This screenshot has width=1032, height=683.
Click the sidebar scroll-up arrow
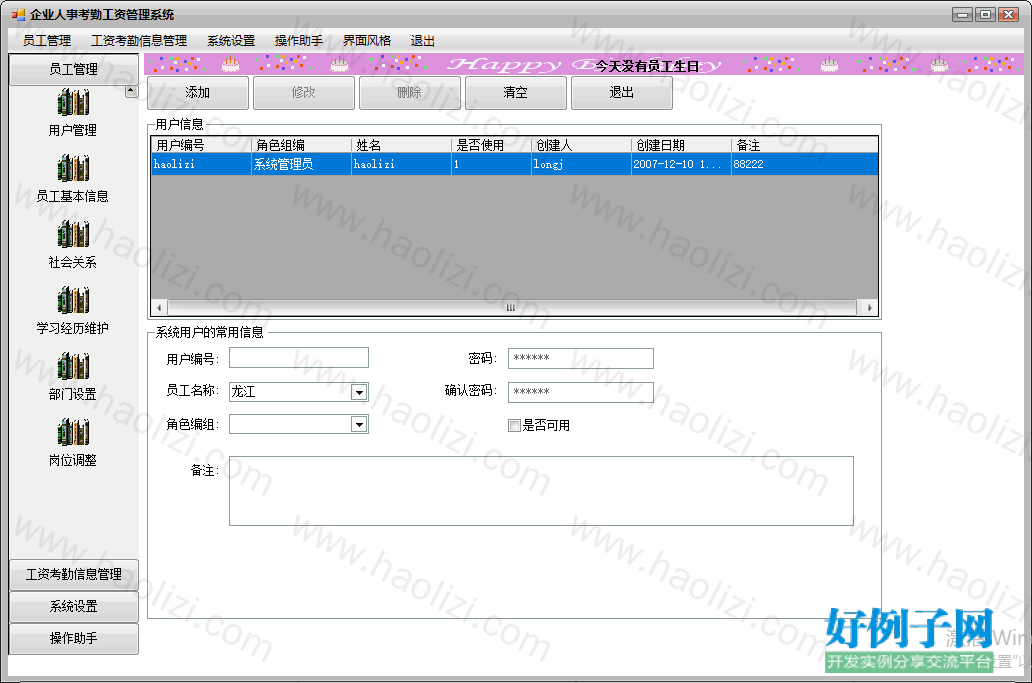[x=131, y=91]
